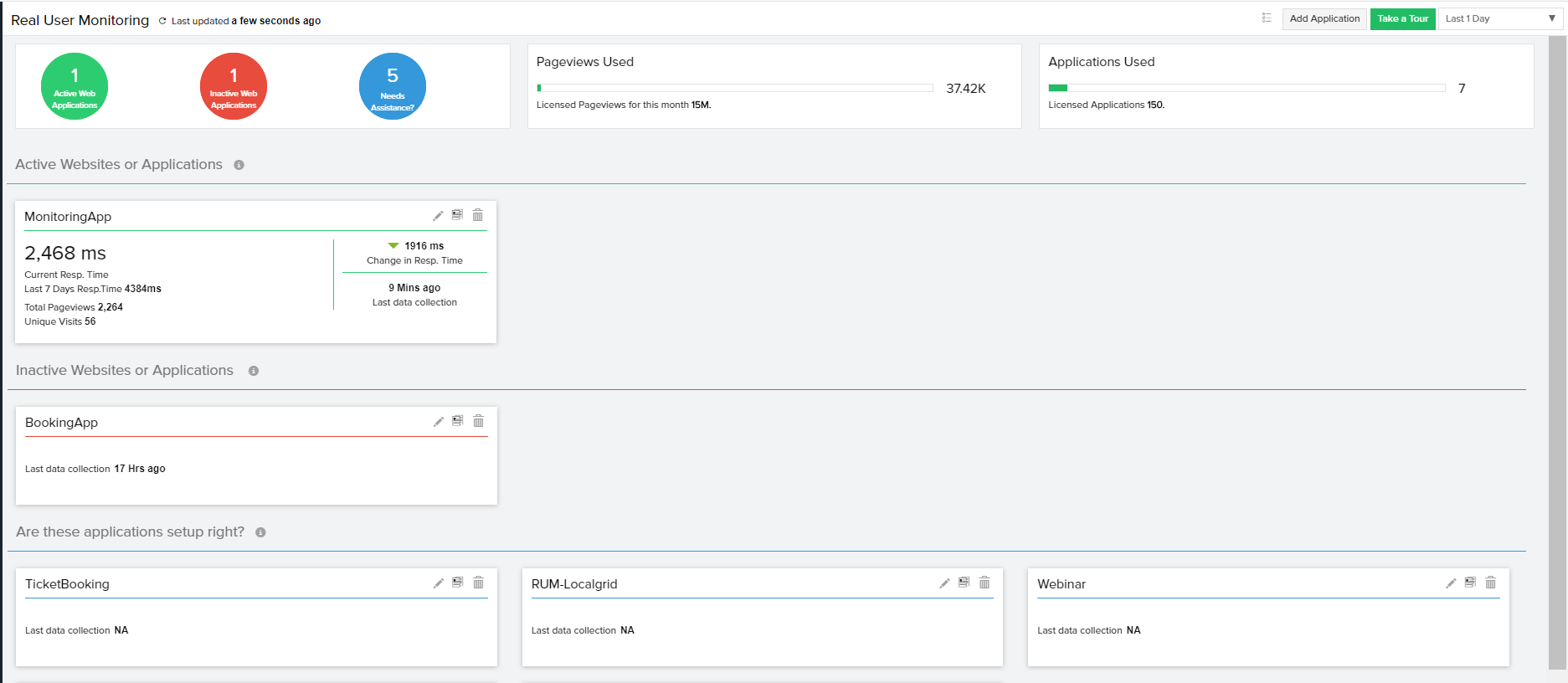The height and width of the screenshot is (683, 1568).
Task: Open the stacked-pages icon on the RUM-Localgrid card
Action: pyautogui.click(x=964, y=583)
